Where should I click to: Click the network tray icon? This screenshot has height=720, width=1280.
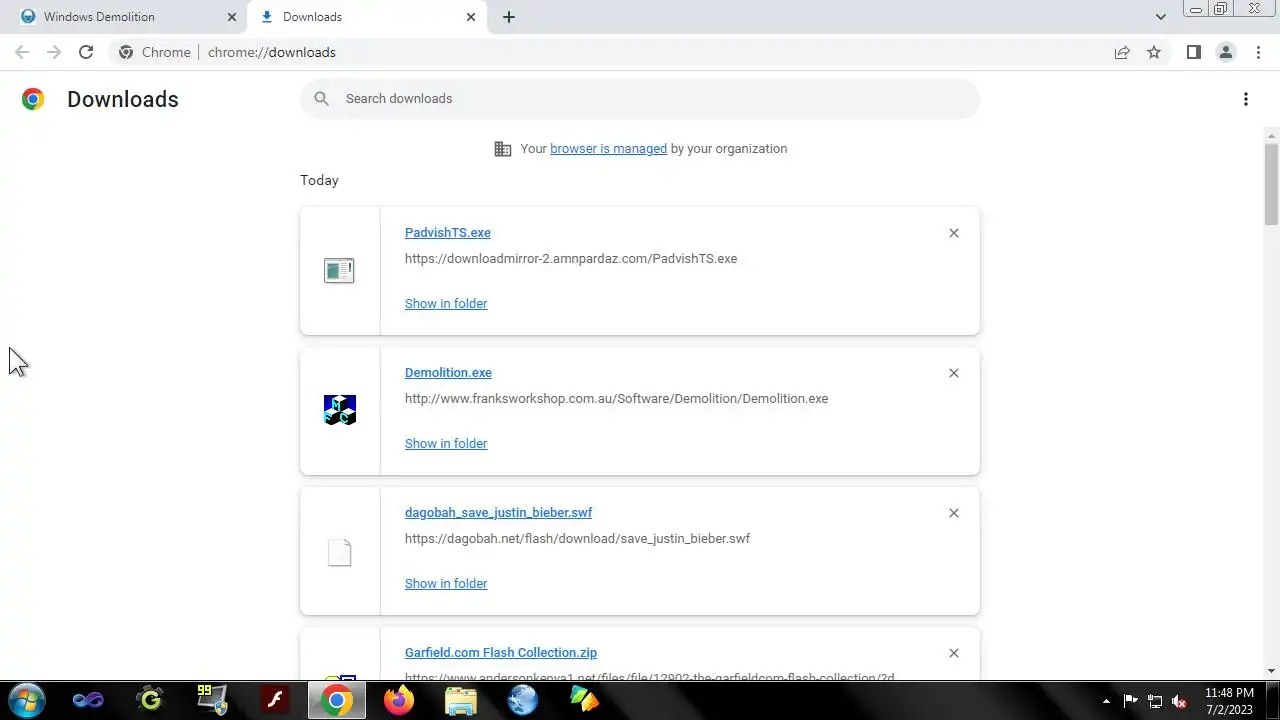1155,701
